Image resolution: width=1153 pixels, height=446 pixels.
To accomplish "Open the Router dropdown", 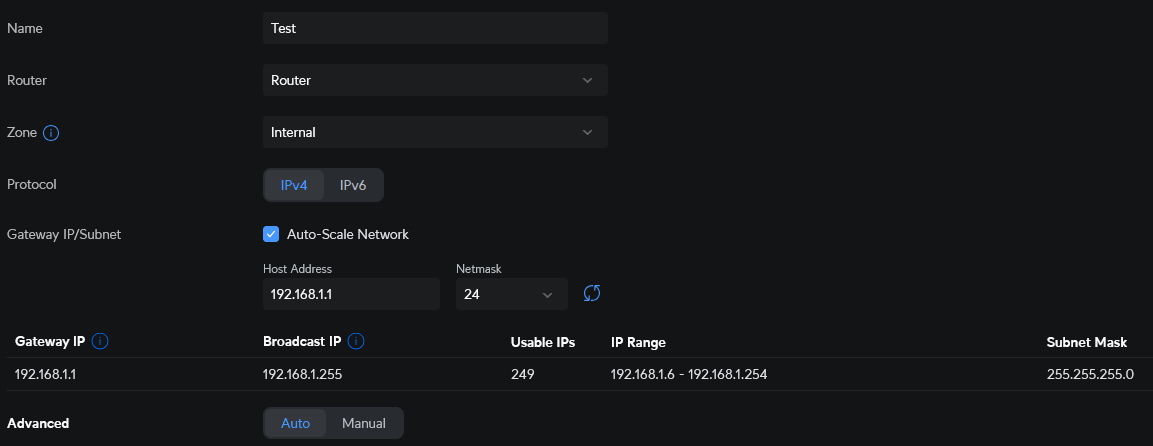I will pyautogui.click(x=435, y=80).
